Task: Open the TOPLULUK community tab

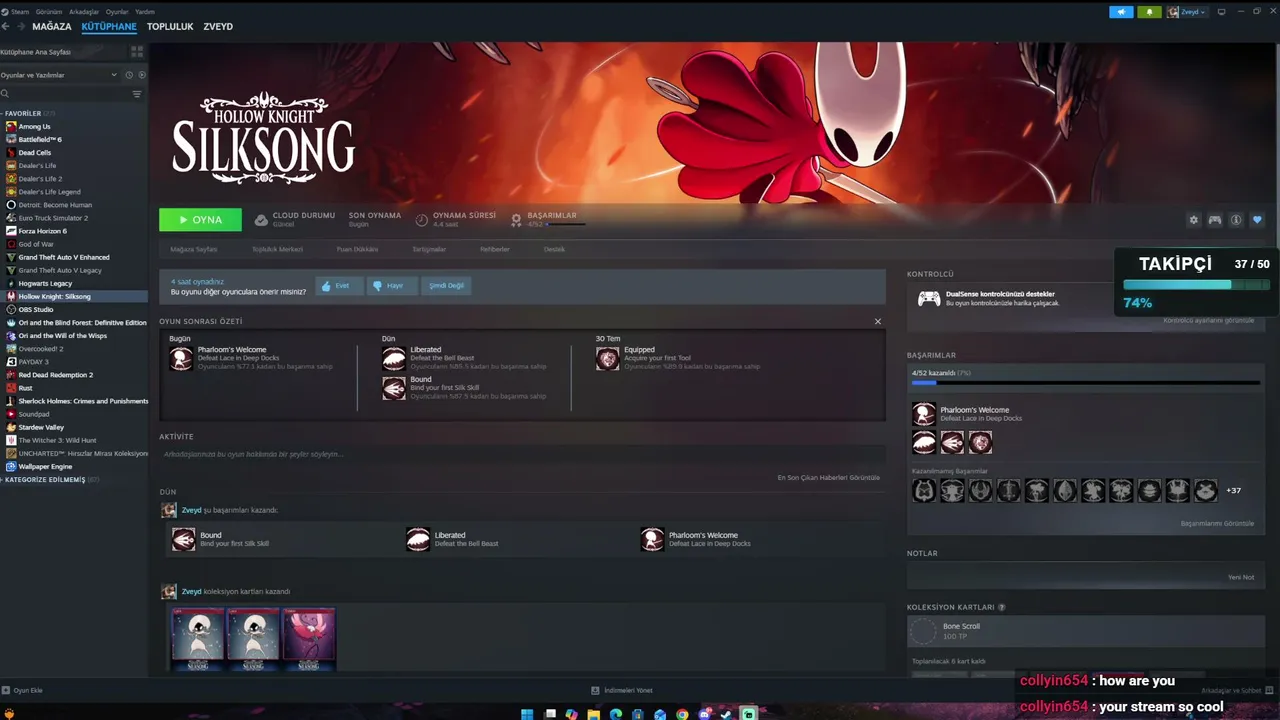Action: [x=170, y=26]
